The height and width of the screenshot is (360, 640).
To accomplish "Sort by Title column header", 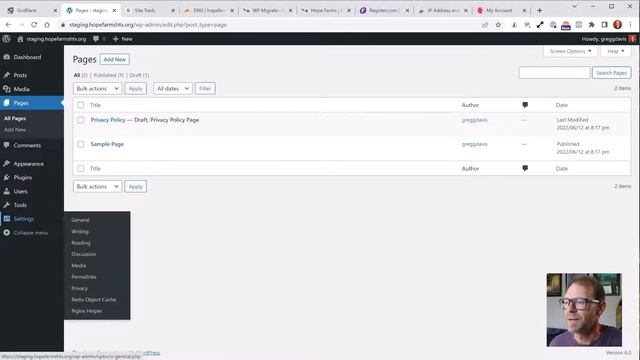I will [95, 105].
